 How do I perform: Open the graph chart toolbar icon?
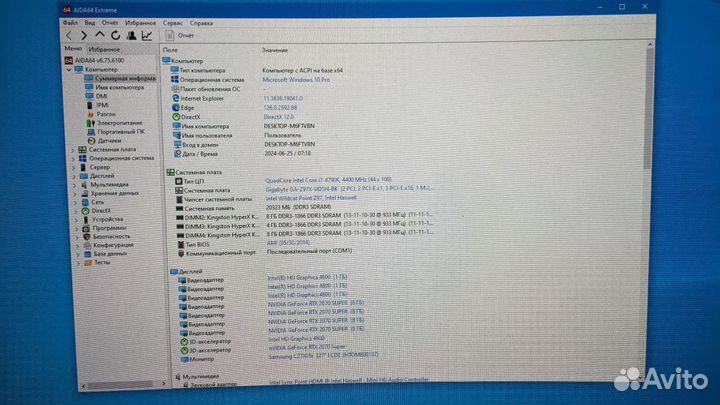click(x=147, y=35)
